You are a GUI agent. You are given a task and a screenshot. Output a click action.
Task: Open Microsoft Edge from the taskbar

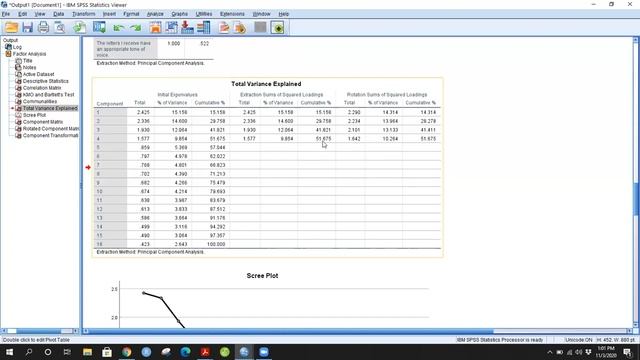pyautogui.click(x=185, y=352)
